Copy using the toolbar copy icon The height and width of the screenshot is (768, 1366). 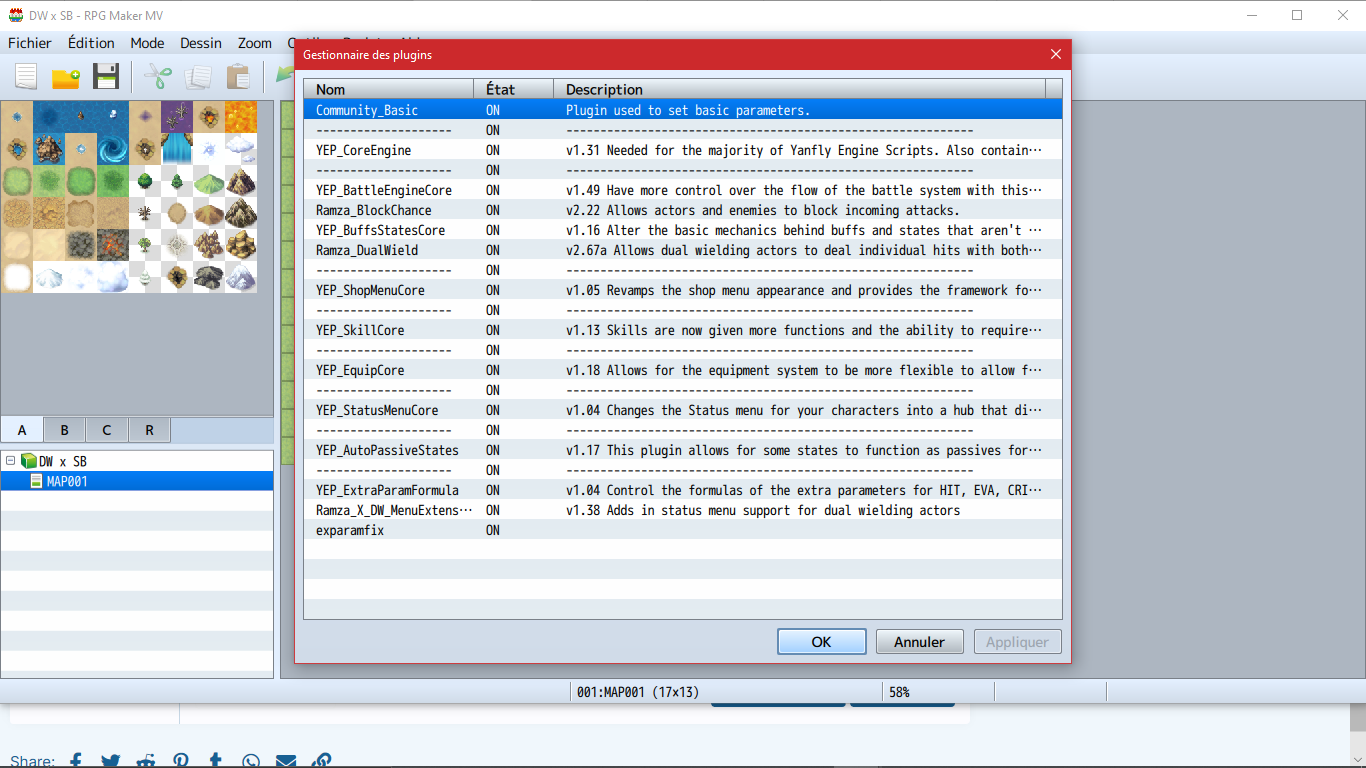pos(198,76)
